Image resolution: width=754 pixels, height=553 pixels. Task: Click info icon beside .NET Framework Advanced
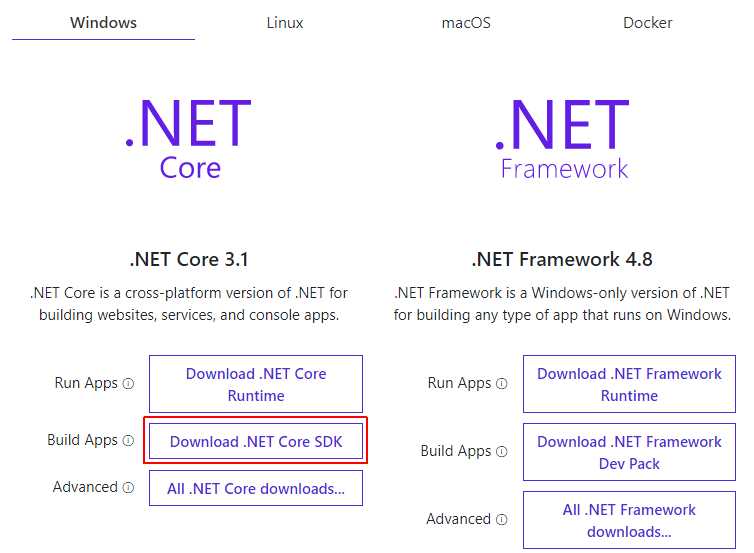click(502, 520)
